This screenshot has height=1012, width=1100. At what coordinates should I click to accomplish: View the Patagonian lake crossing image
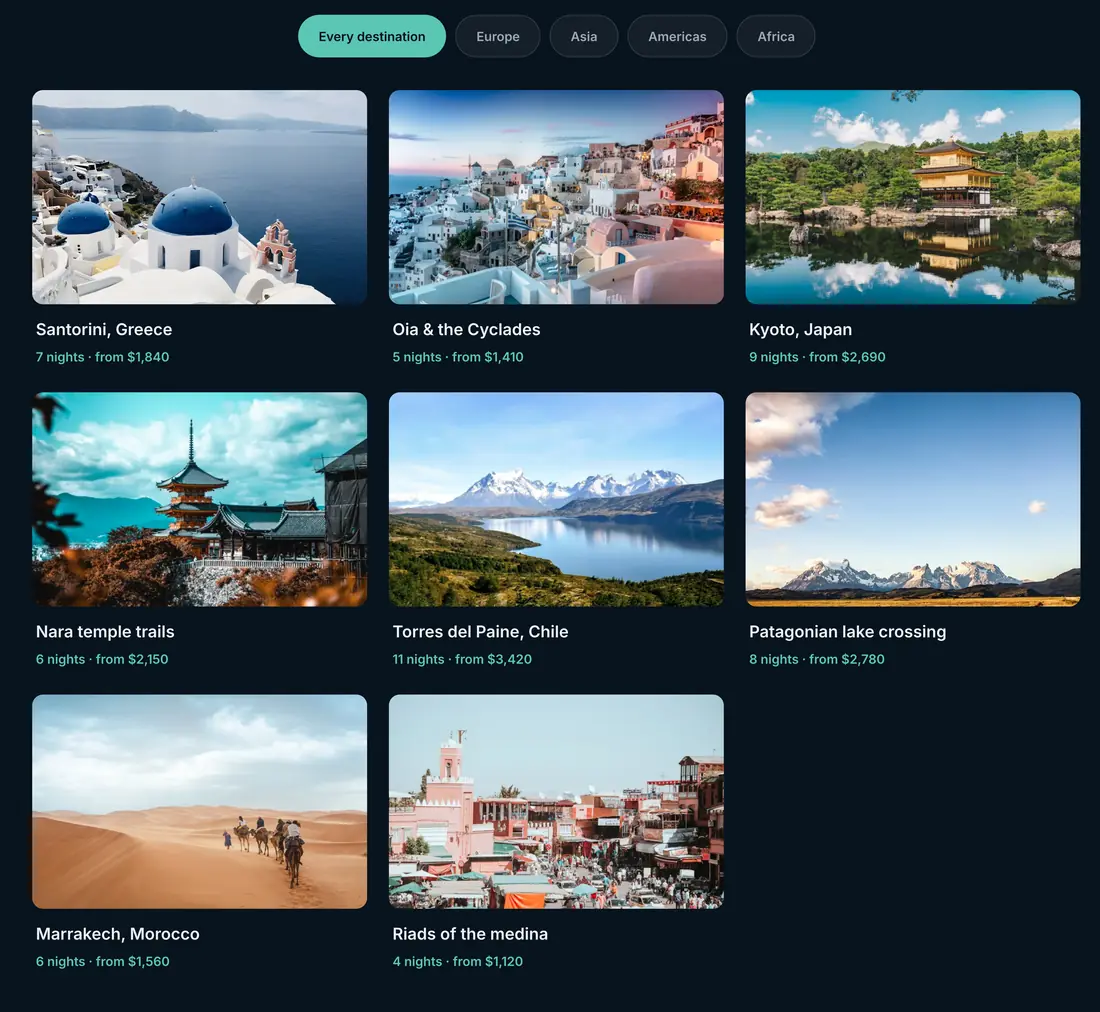(913, 499)
